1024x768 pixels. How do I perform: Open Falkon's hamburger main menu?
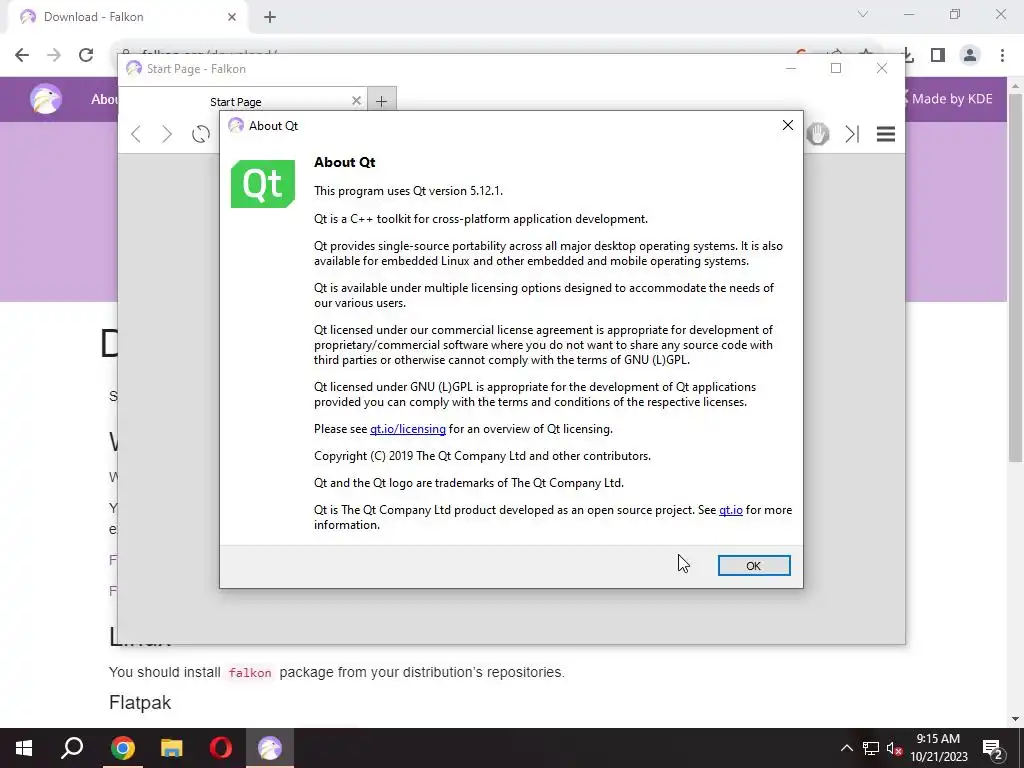tap(886, 134)
